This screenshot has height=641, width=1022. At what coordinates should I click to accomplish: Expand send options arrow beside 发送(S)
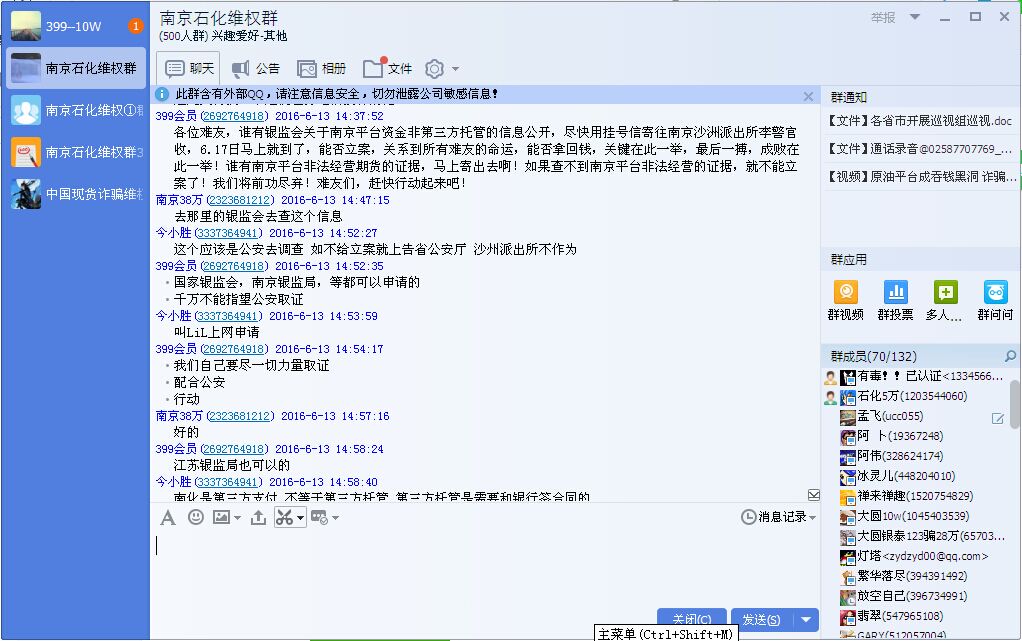806,619
